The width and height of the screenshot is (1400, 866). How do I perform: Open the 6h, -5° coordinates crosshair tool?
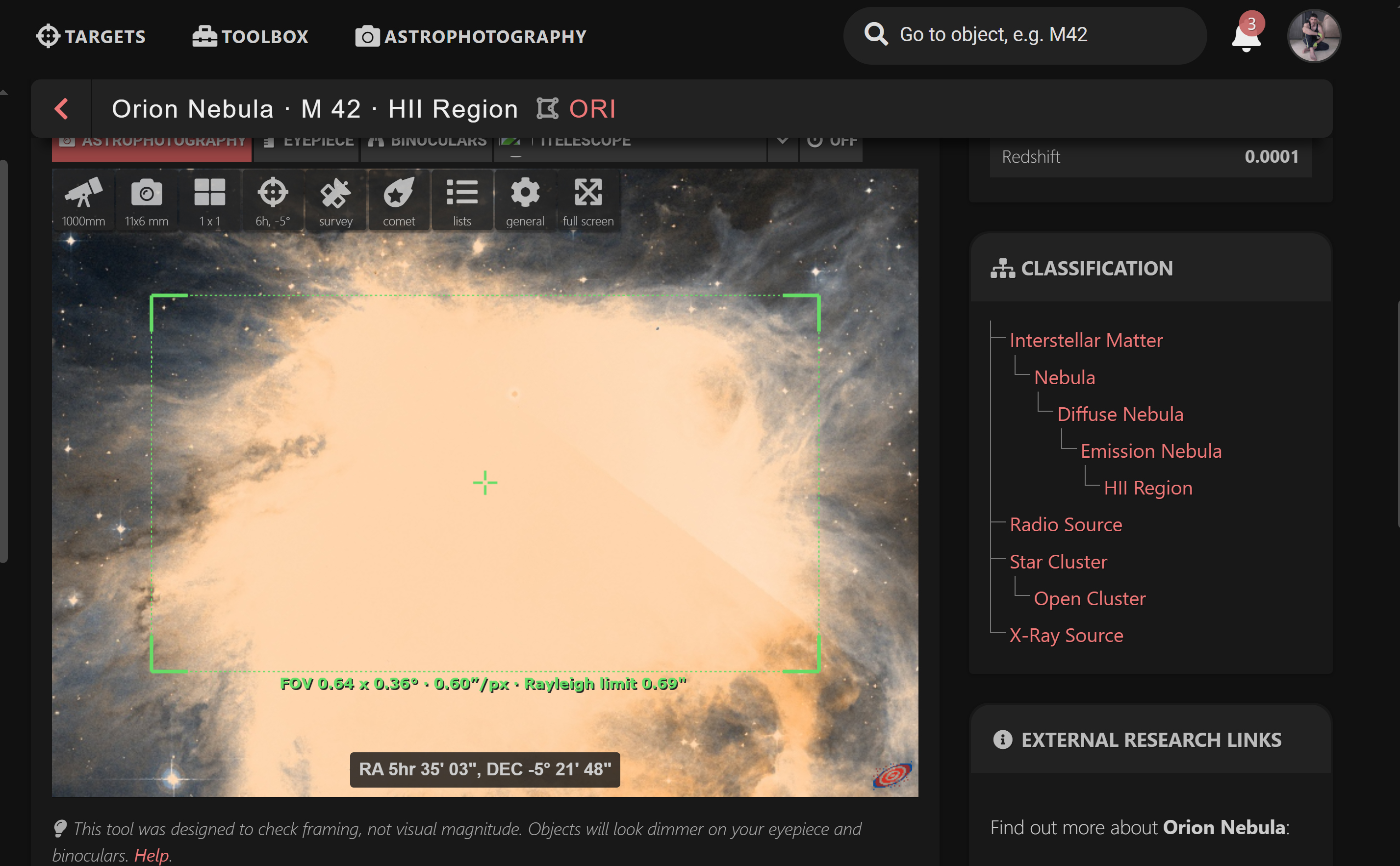(x=272, y=200)
